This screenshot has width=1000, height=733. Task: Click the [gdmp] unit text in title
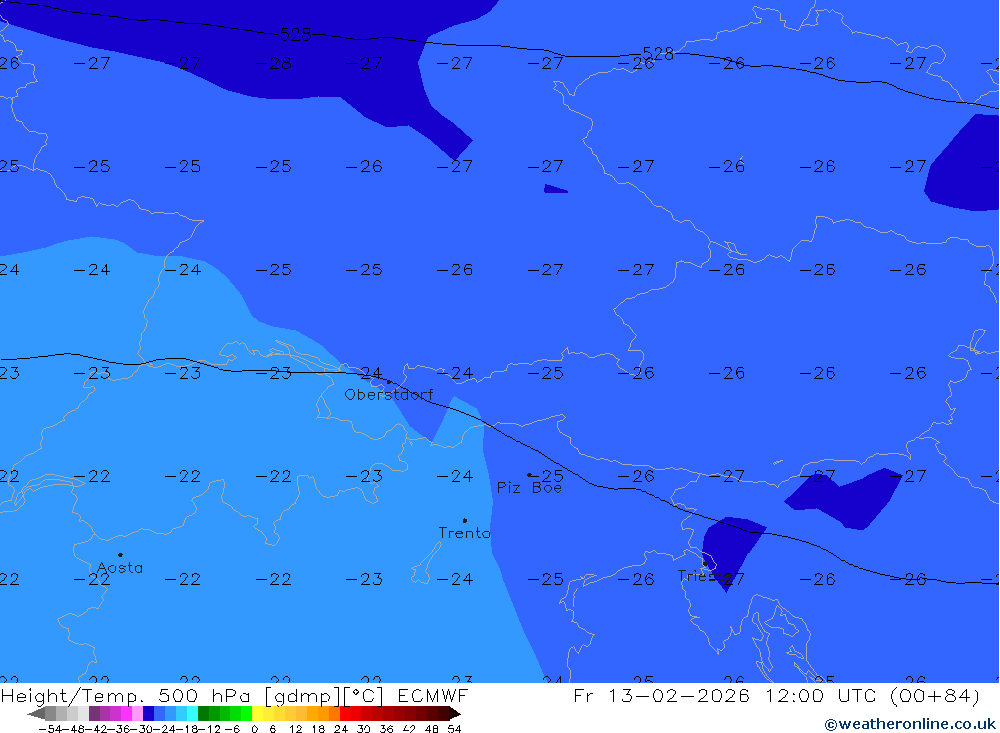coord(301,696)
